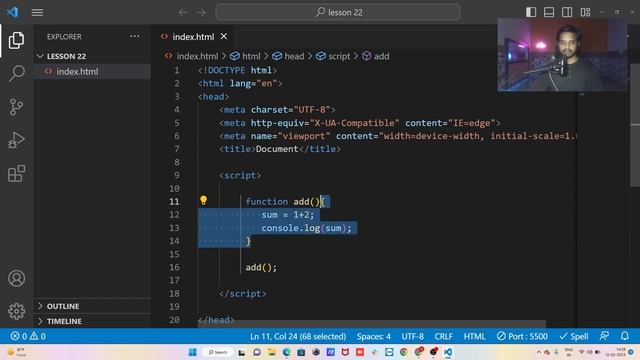Viewport: 640px width, 360px height.
Task: Go forward with the right arrow
Action: click(201, 12)
